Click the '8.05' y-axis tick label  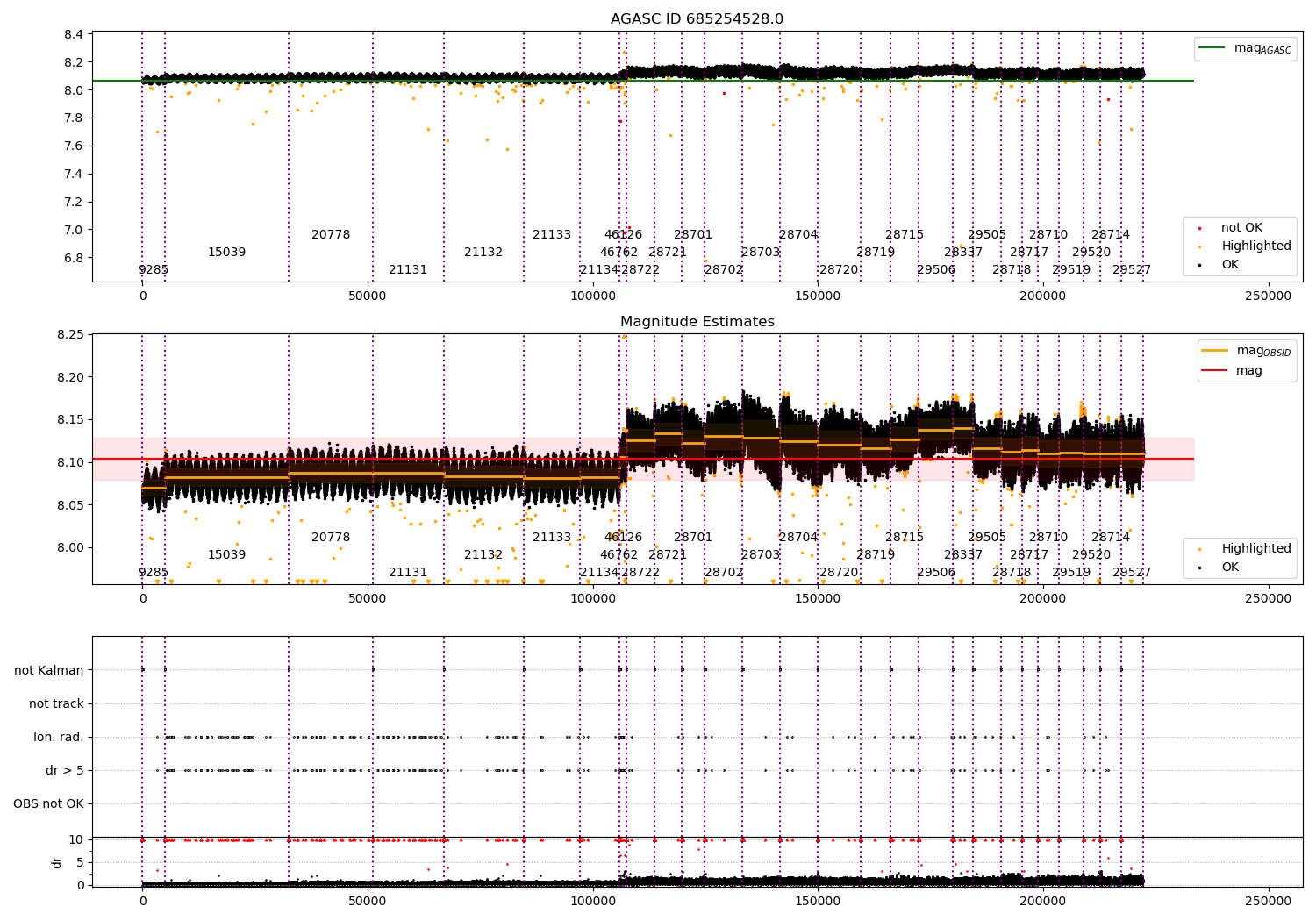(71, 505)
